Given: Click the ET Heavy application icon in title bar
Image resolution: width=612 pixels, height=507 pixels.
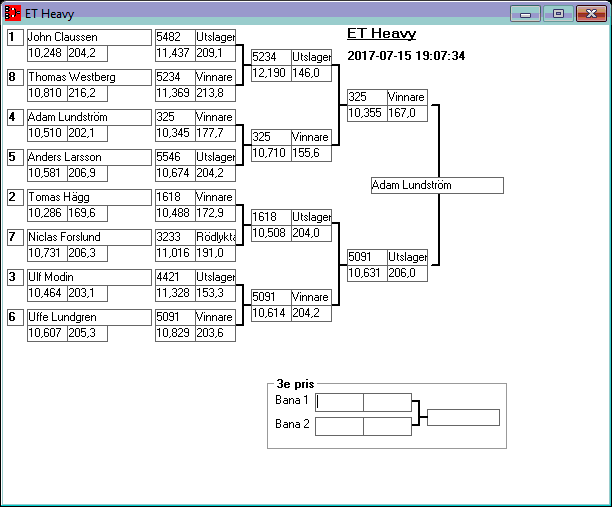Looking at the screenshot, I should (x=13, y=14).
